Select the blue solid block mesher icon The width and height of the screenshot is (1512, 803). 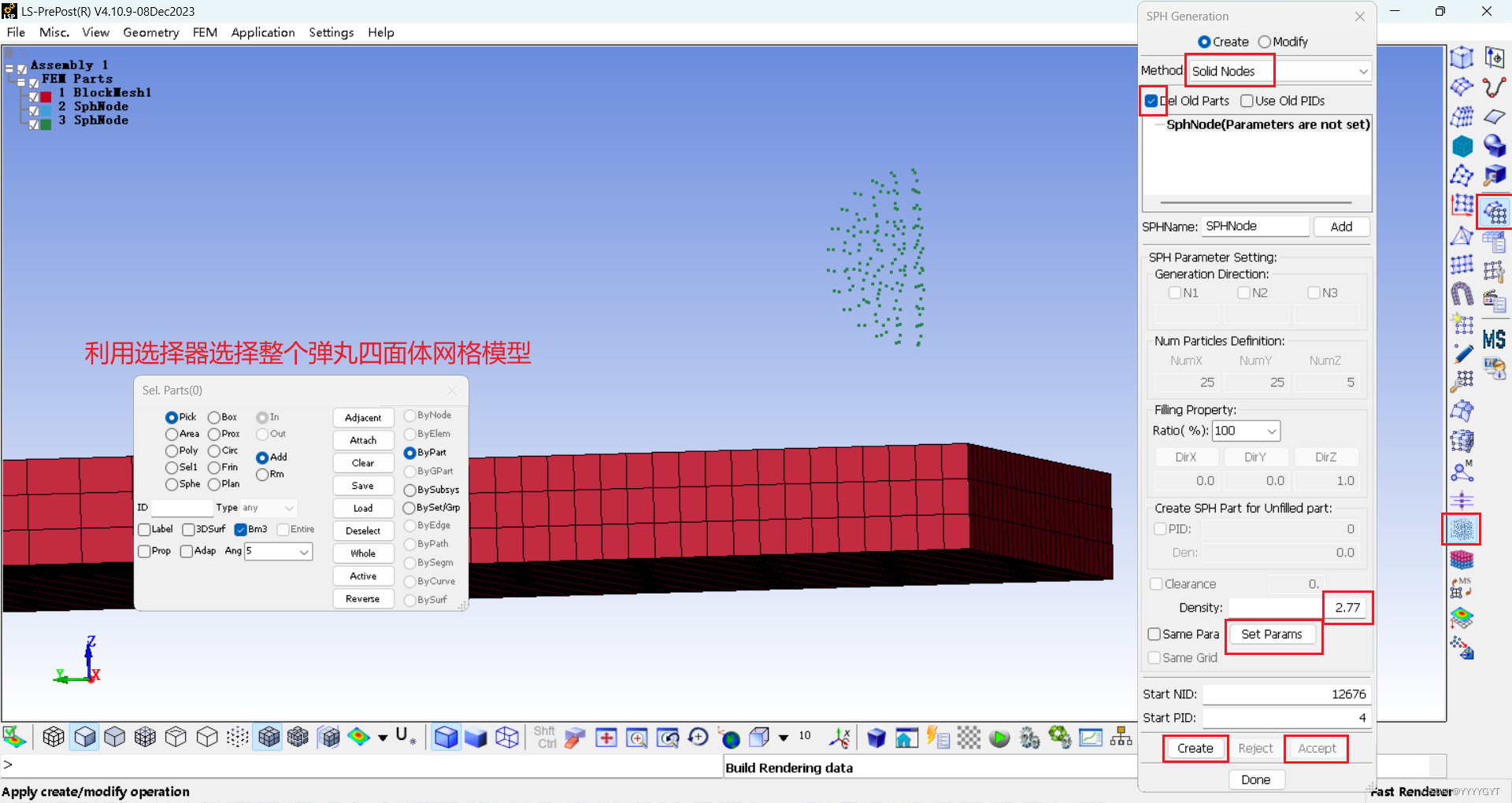tap(1462, 146)
